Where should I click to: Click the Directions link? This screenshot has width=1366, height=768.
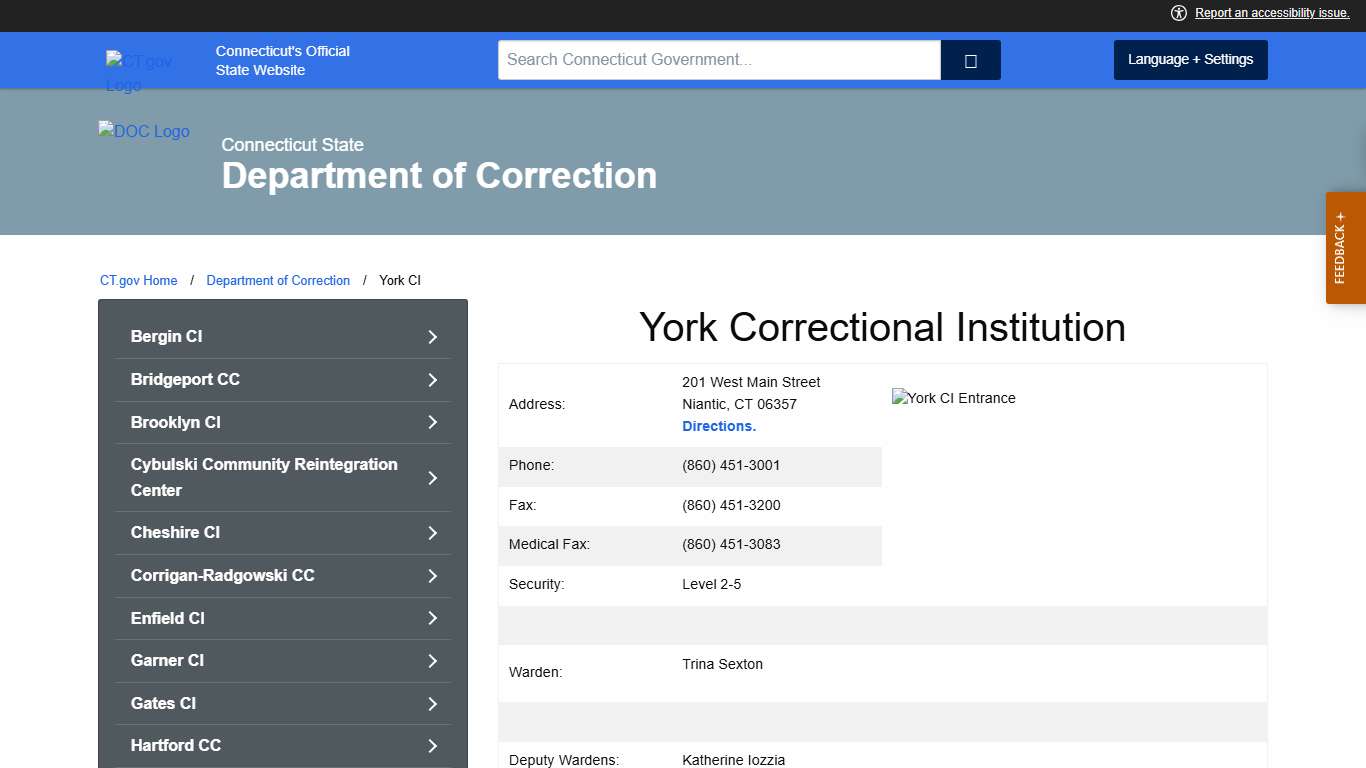pos(719,425)
